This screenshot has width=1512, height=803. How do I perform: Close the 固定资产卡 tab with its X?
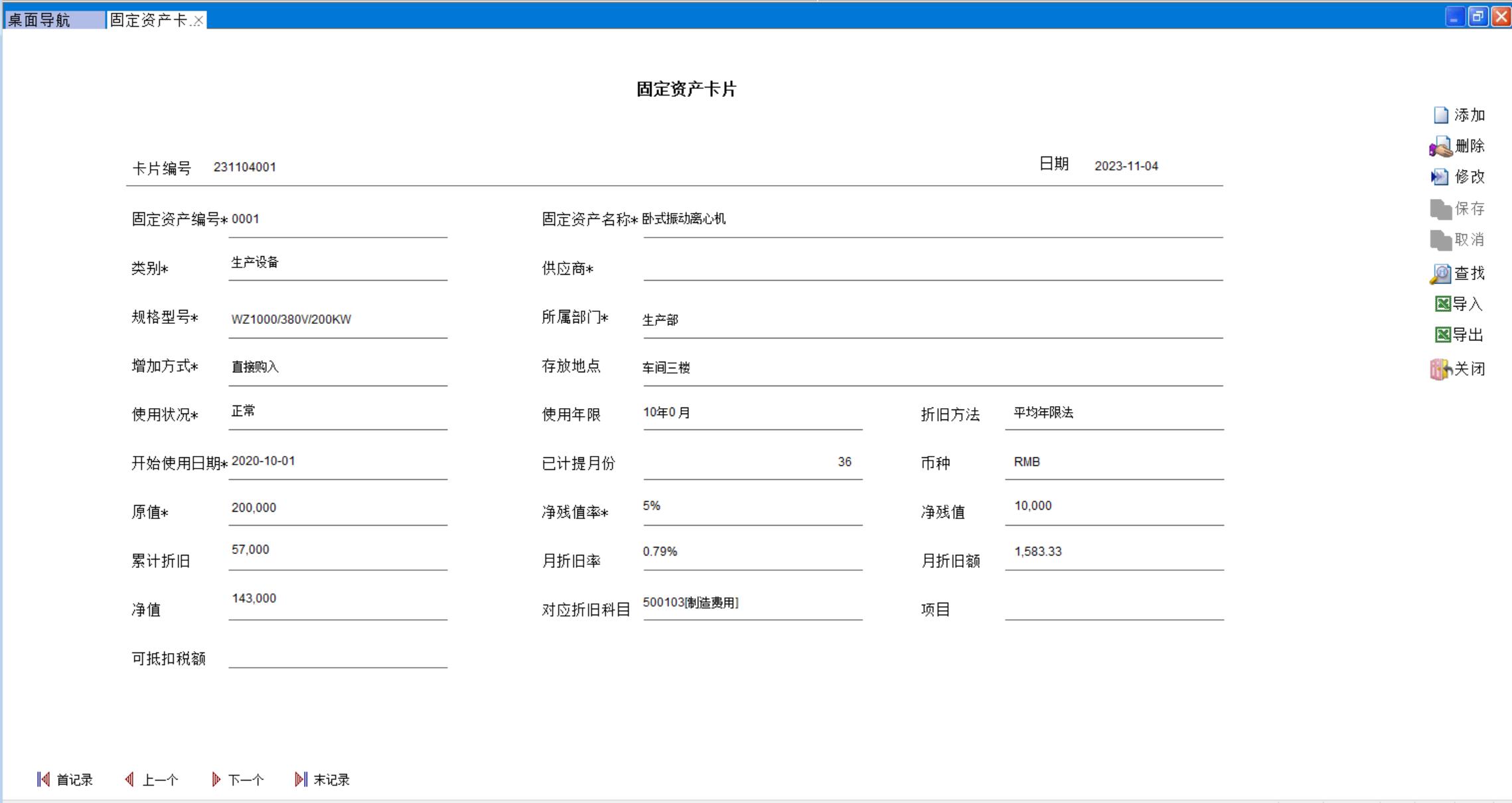tap(198, 21)
